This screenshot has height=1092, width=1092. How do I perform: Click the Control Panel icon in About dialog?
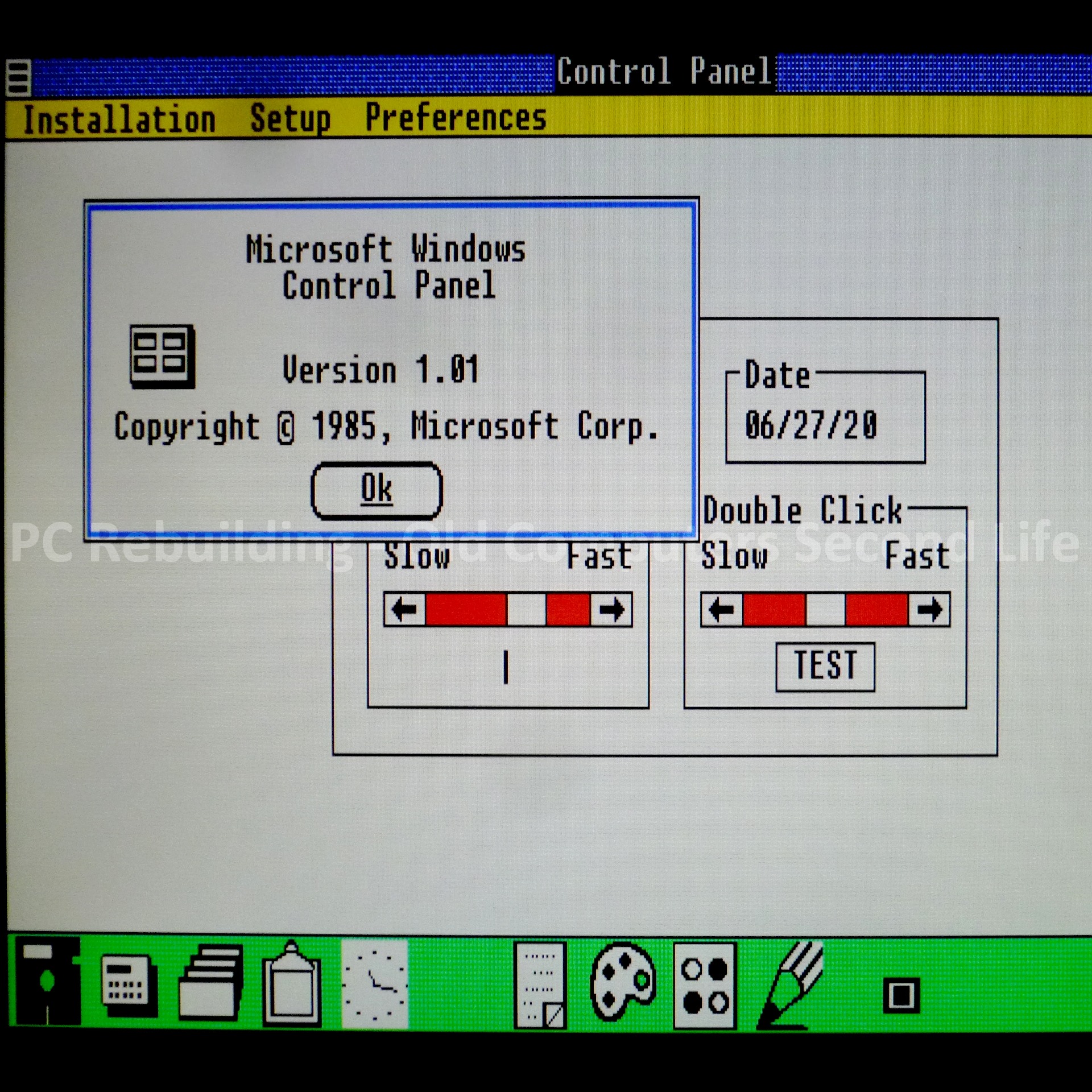click(x=162, y=357)
